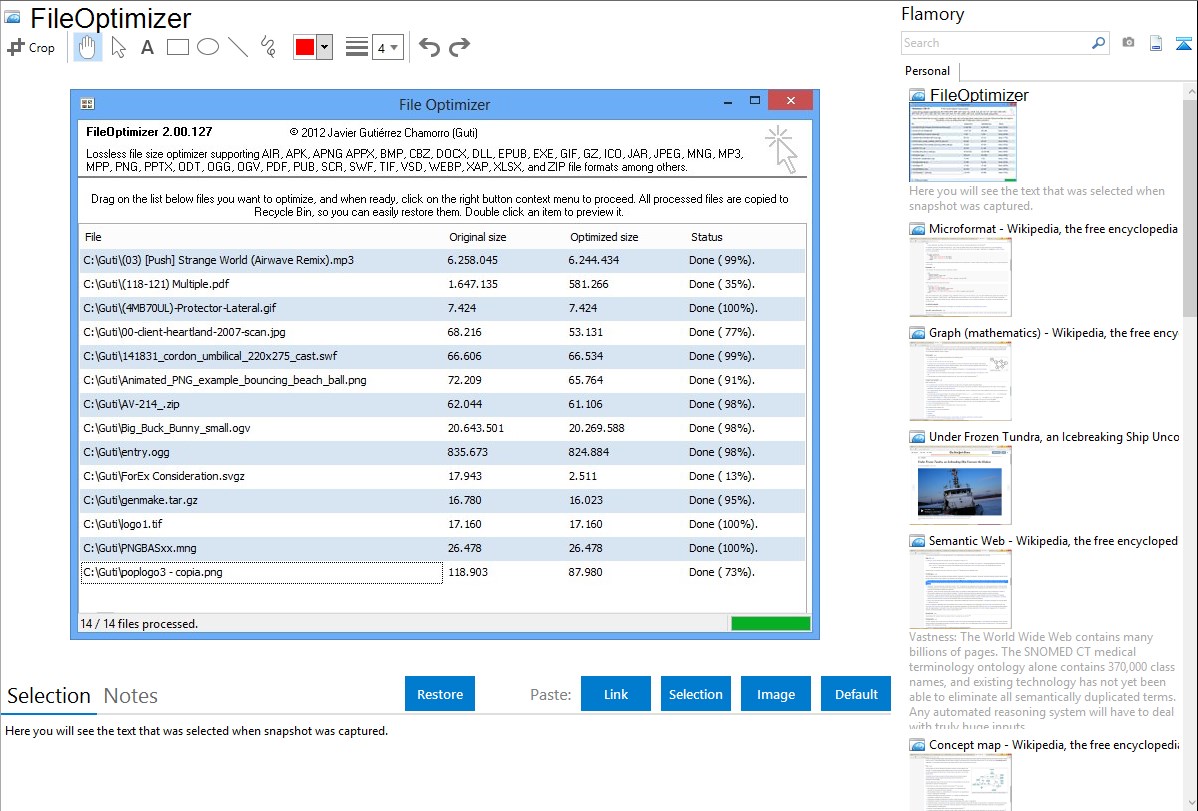This screenshot has height=811, width=1198.
Task: Choose the straight line drawing tool
Action: [237, 47]
